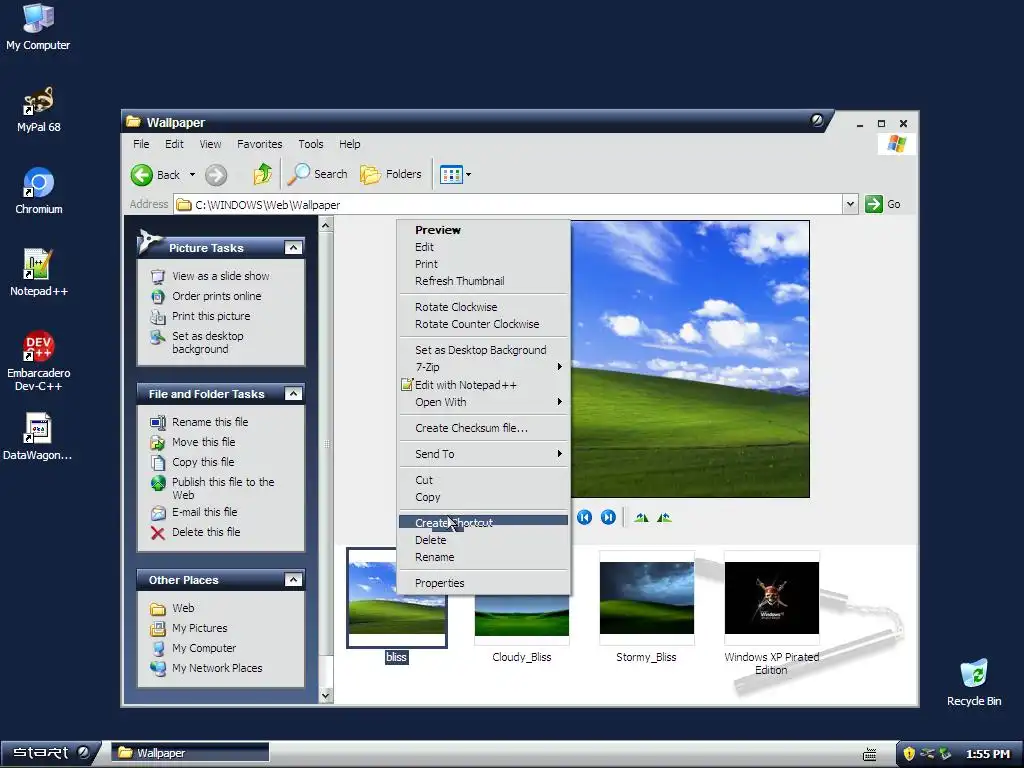Viewport: 1024px width, 768px height.
Task: Expand the address bar dropdown
Action: (850, 204)
